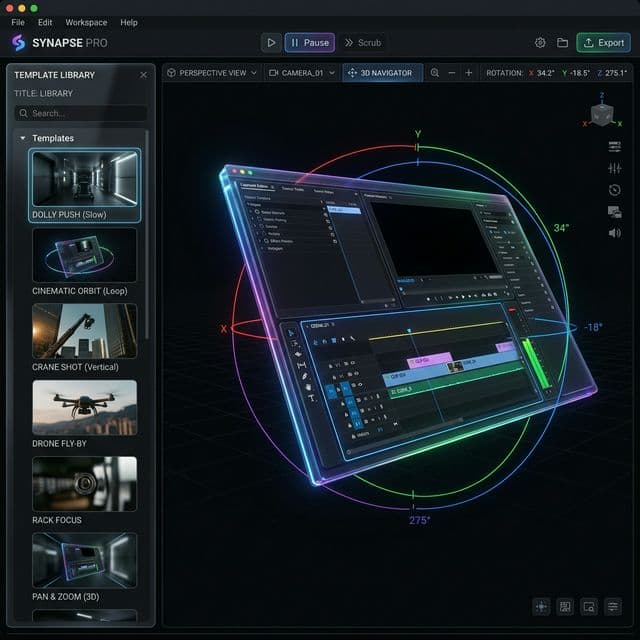The height and width of the screenshot is (640, 640).
Task: Start playback with the Play button
Action: 271,42
